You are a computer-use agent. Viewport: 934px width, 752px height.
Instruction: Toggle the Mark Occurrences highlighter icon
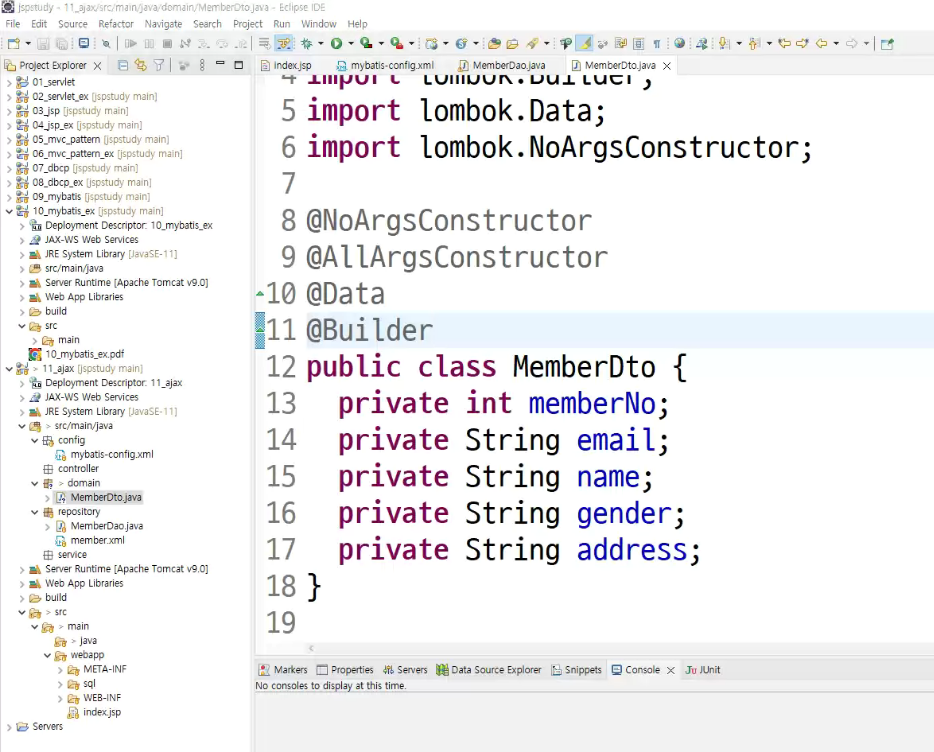coord(584,43)
